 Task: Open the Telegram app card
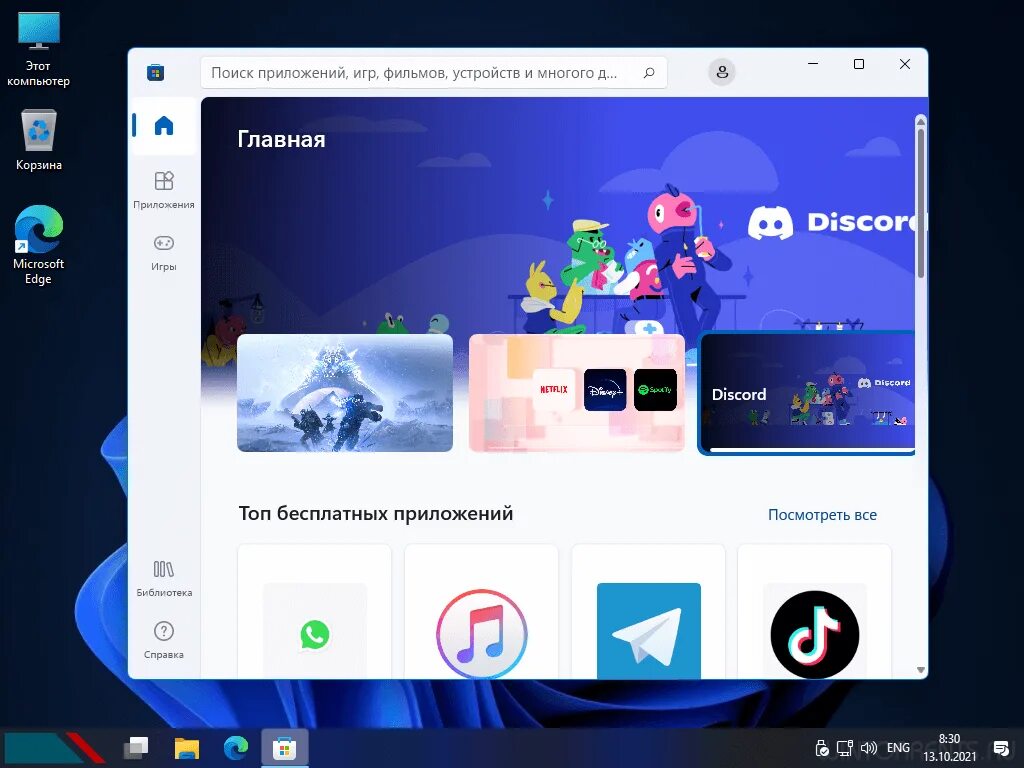tap(648, 612)
